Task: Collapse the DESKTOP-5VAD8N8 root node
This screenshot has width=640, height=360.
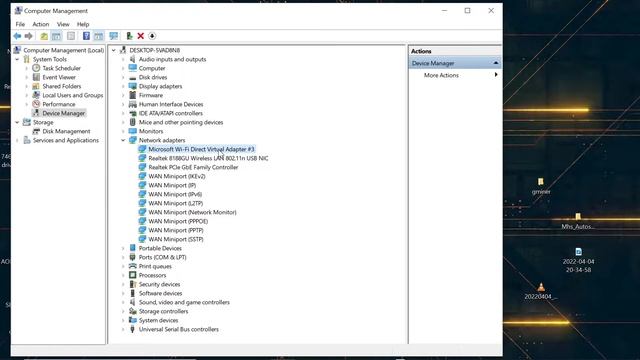Action: pyautogui.click(x=114, y=50)
